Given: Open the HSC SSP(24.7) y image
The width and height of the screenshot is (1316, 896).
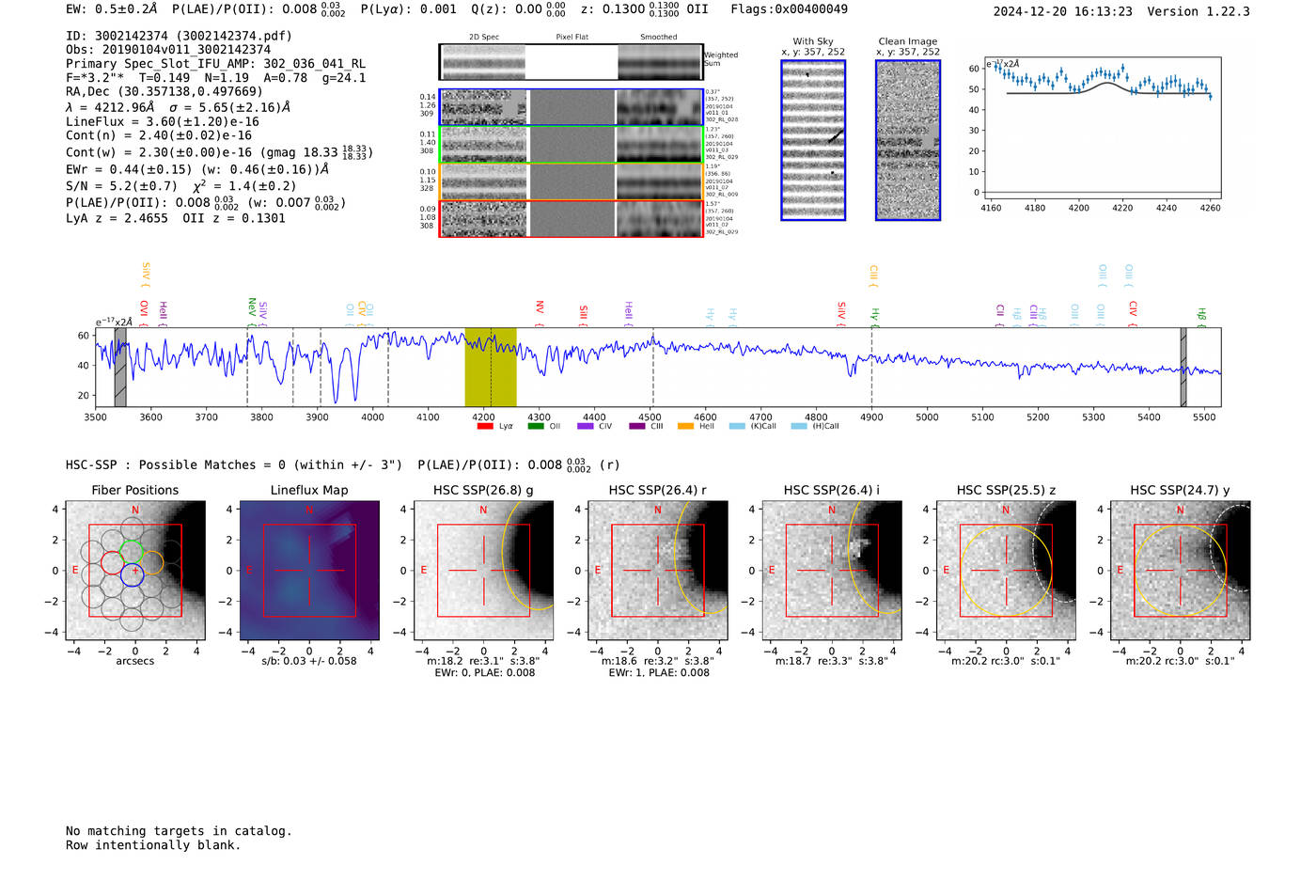Looking at the screenshot, I should (x=1181, y=570).
